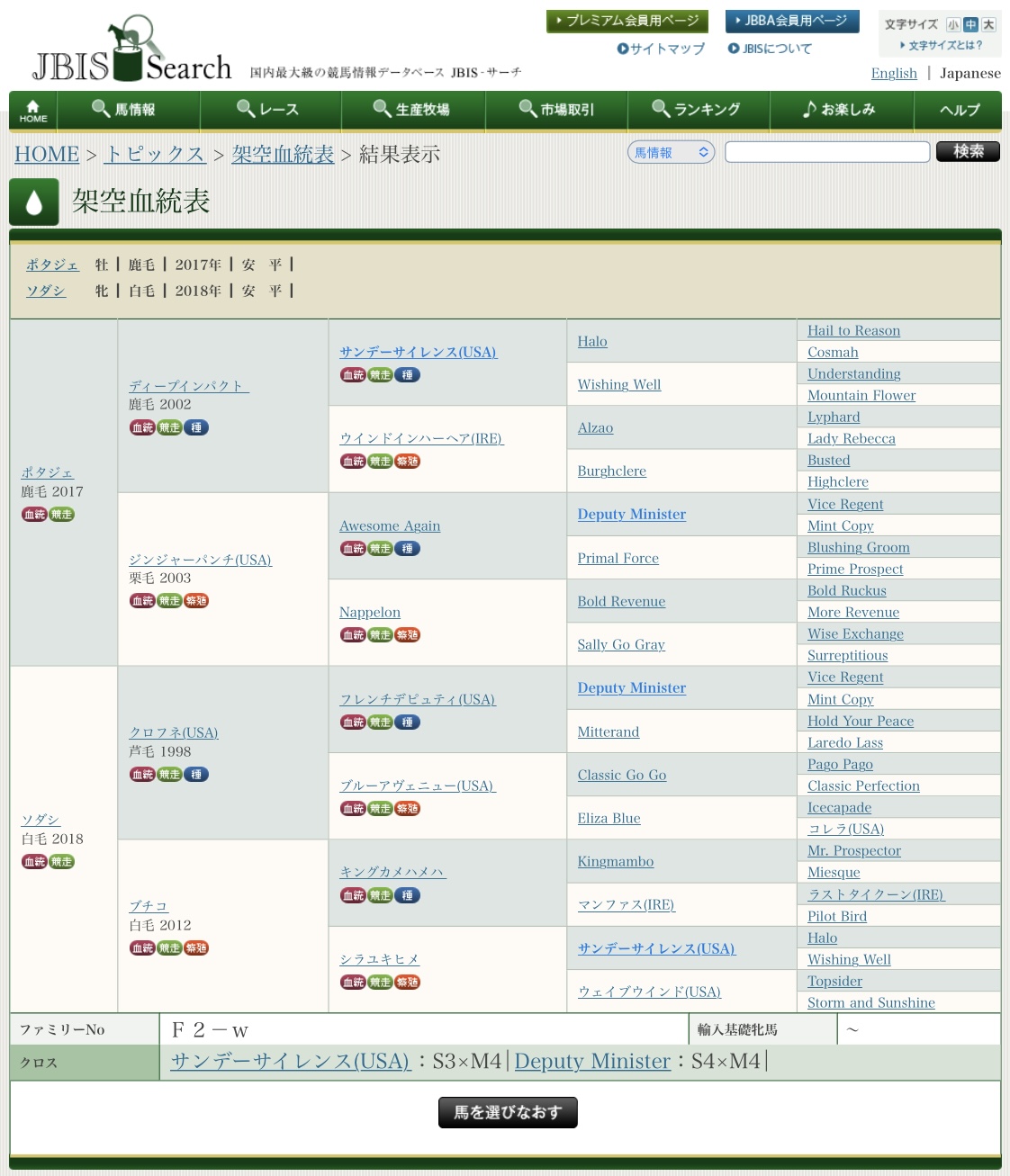The width and height of the screenshot is (1010, 1176).
Task: Click the 検索 search button
Action: coord(969,151)
